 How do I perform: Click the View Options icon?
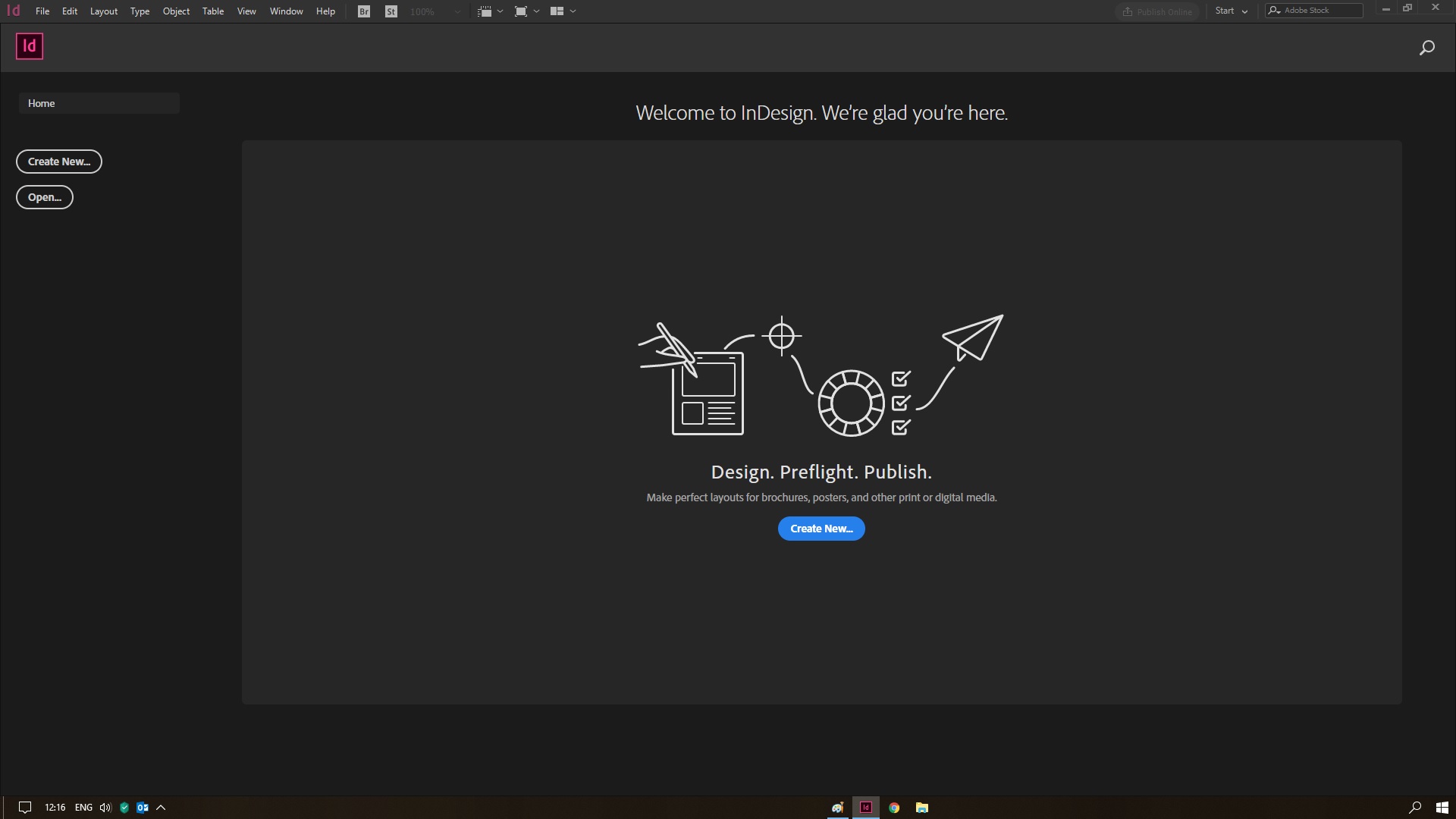(x=485, y=11)
